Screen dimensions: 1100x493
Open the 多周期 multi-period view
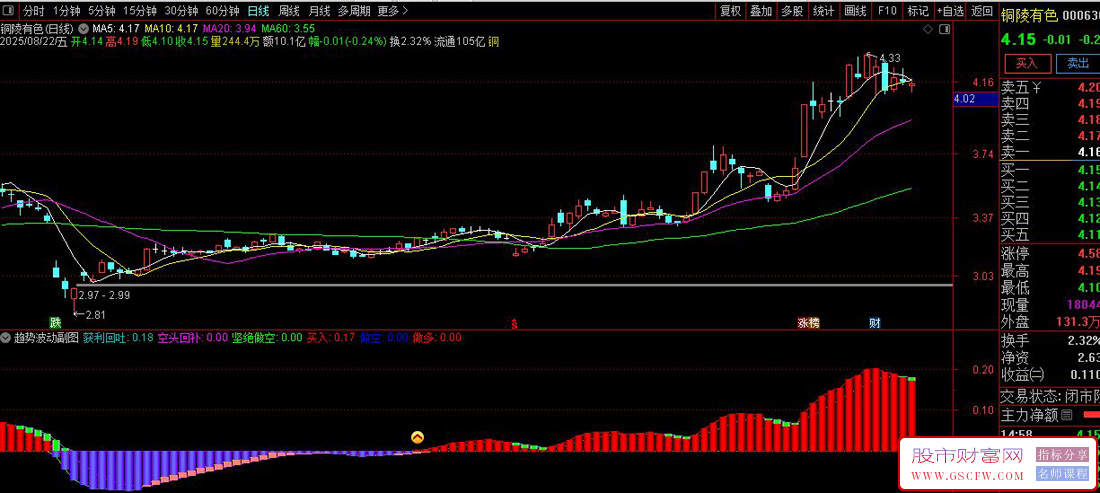[x=354, y=11]
